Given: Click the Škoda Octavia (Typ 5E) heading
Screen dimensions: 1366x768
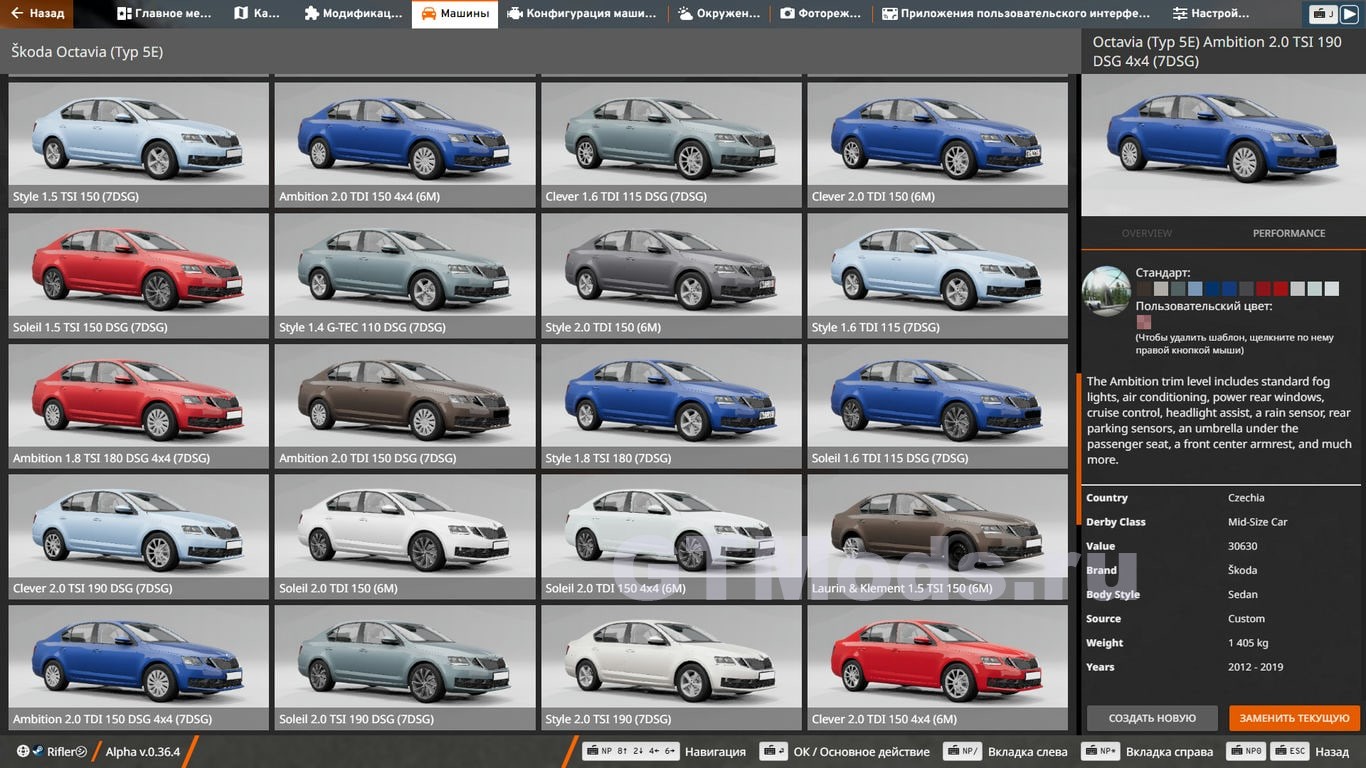Looking at the screenshot, I should pyautogui.click(x=87, y=51).
